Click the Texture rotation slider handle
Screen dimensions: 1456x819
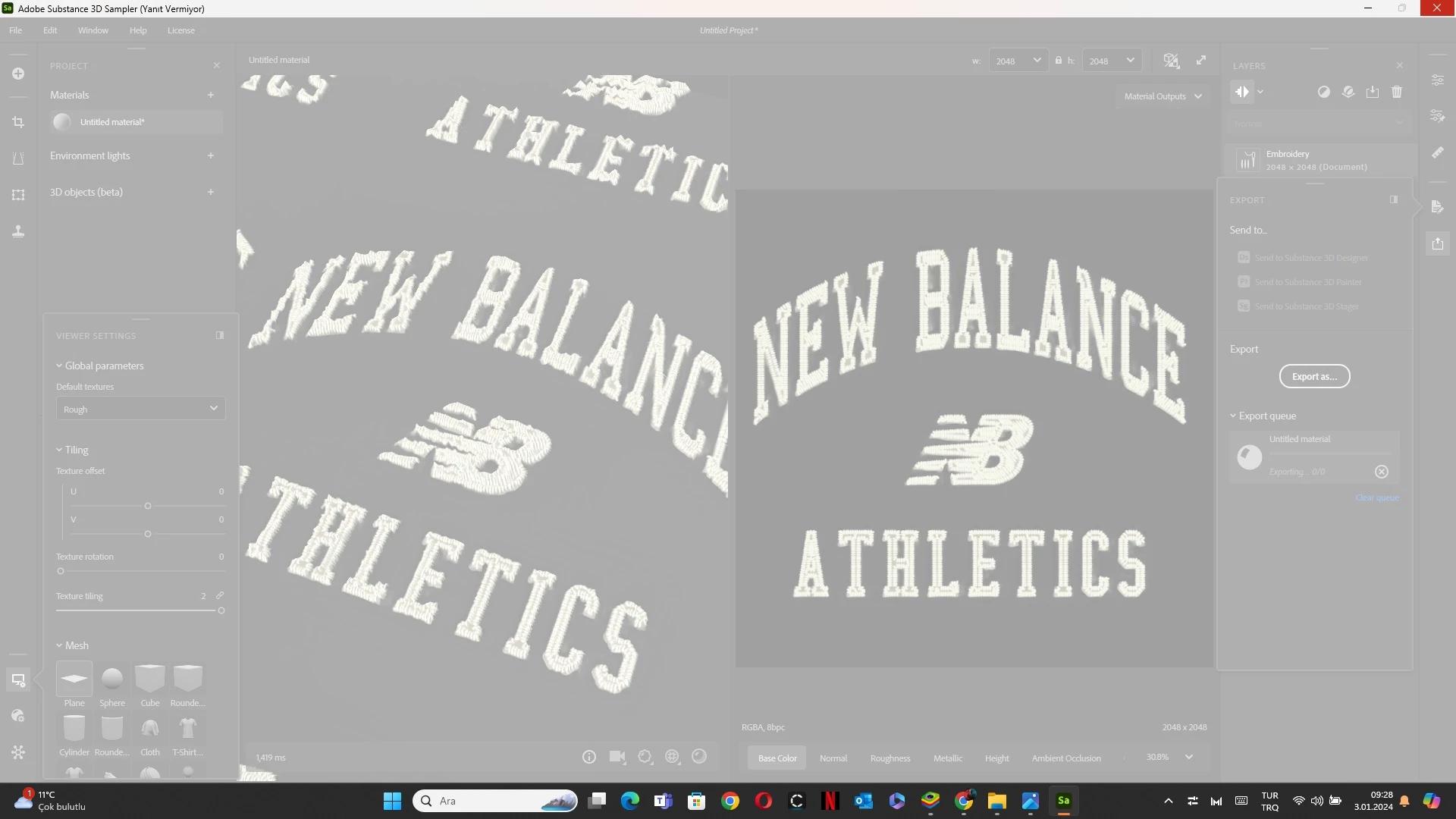[61, 571]
